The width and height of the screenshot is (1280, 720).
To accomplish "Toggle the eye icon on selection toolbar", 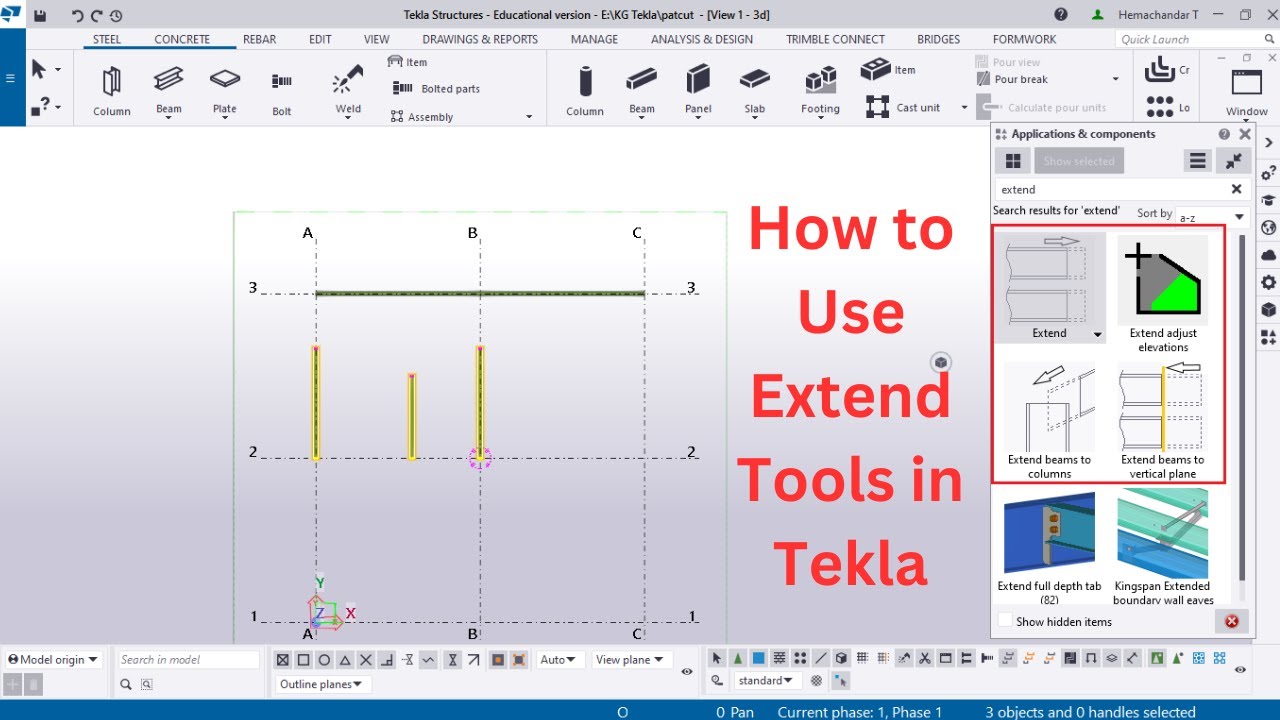I will pyautogui.click(x=1241, y=670).
